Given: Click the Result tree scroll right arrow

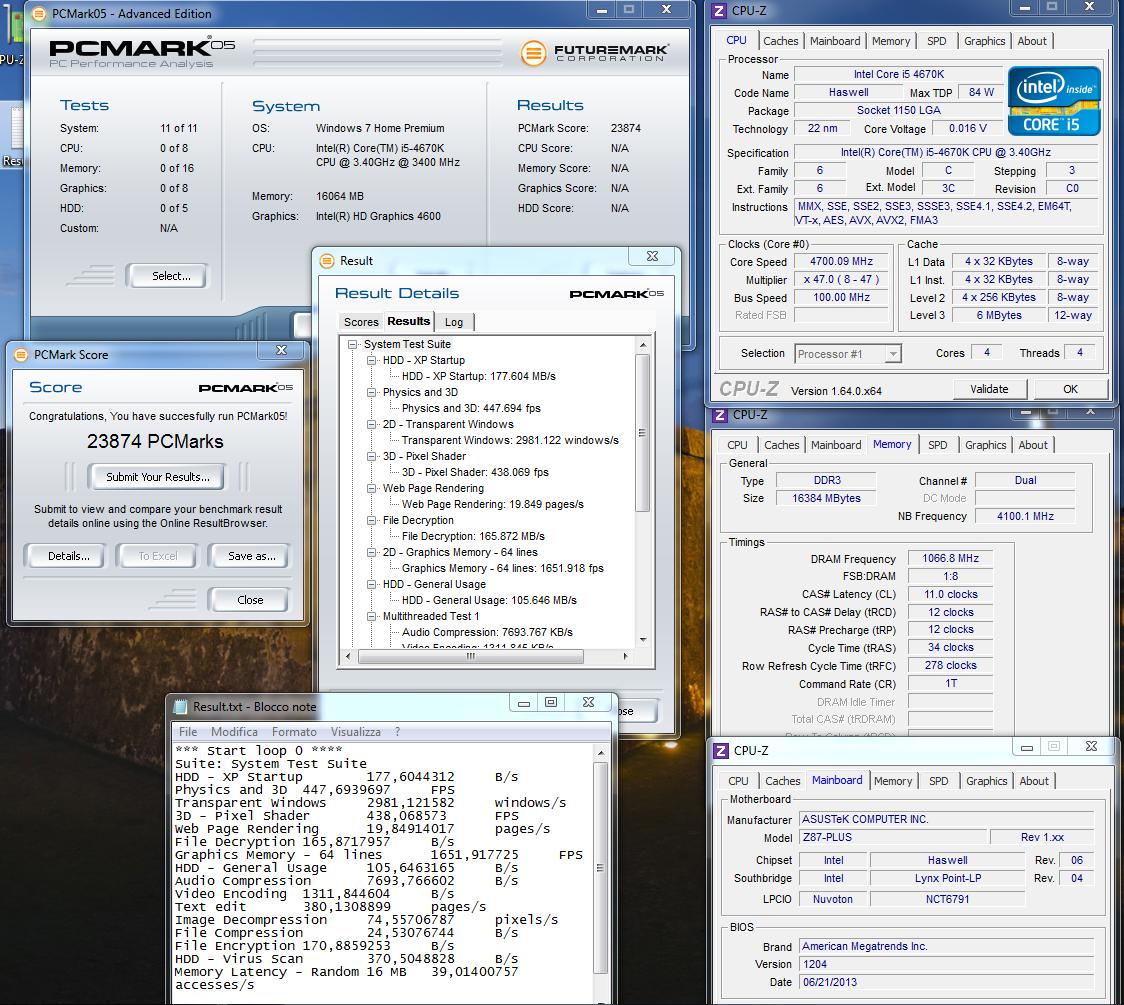Looking at the screenshot, I should (625, 656).
